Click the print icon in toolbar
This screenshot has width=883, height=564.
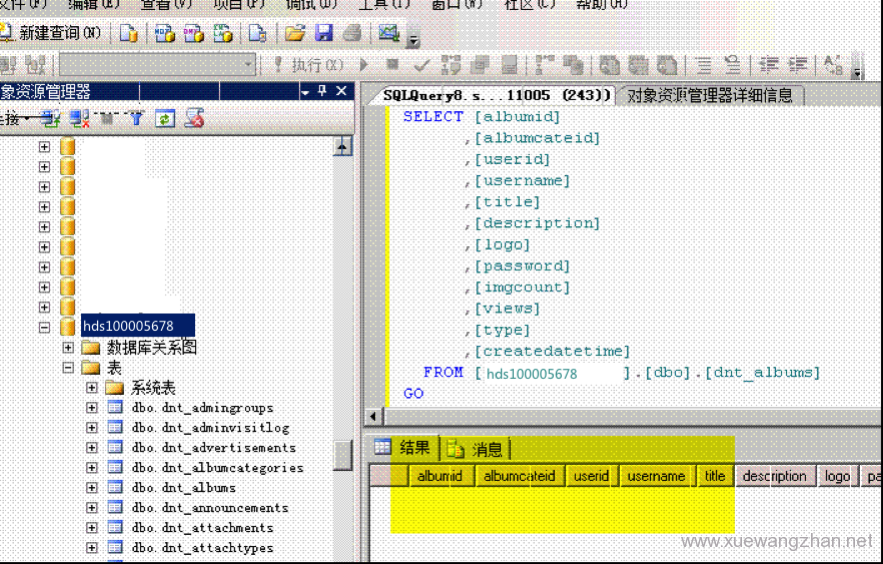351,34
